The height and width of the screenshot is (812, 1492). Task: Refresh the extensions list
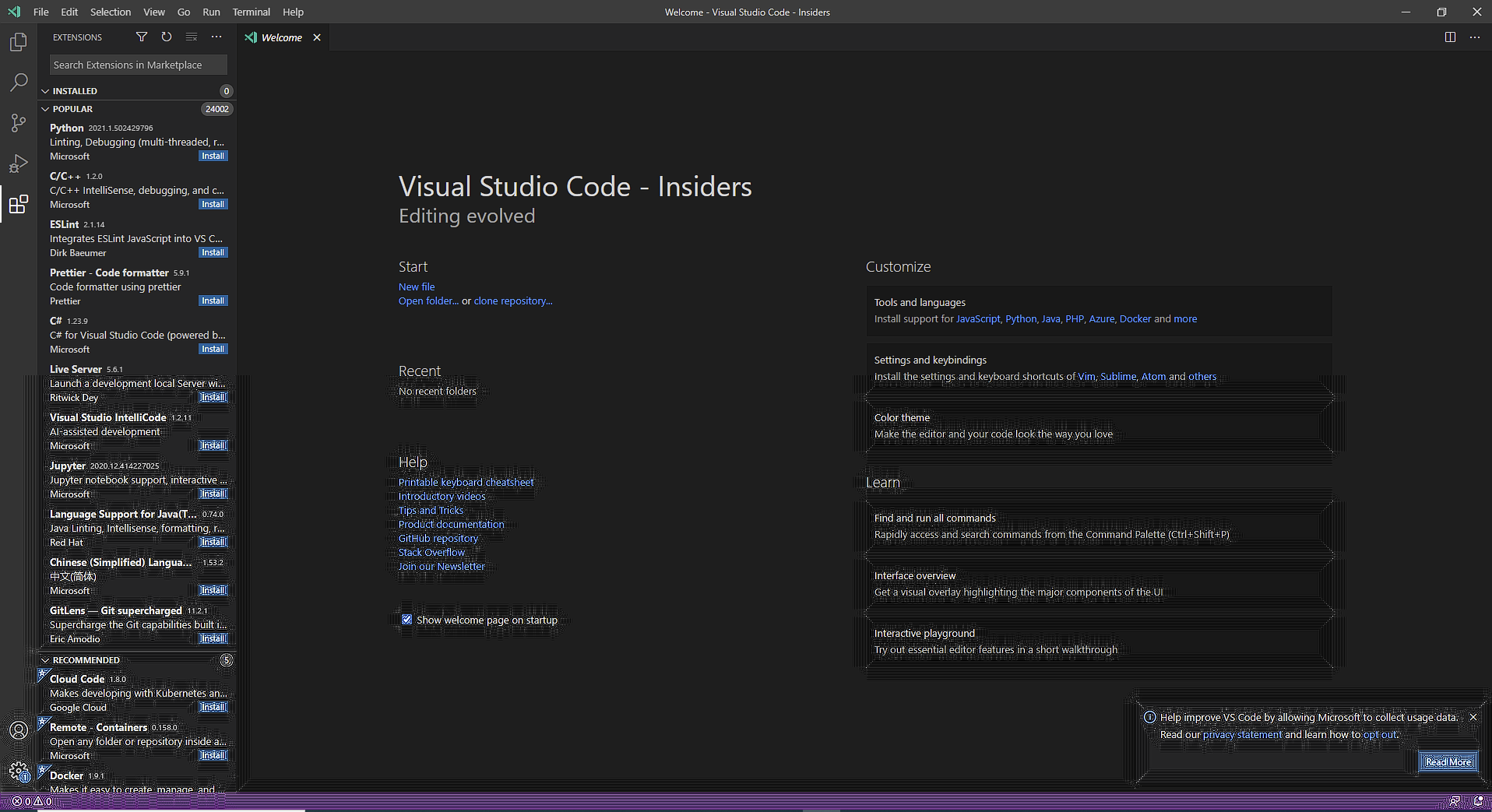tap(166, 37)
